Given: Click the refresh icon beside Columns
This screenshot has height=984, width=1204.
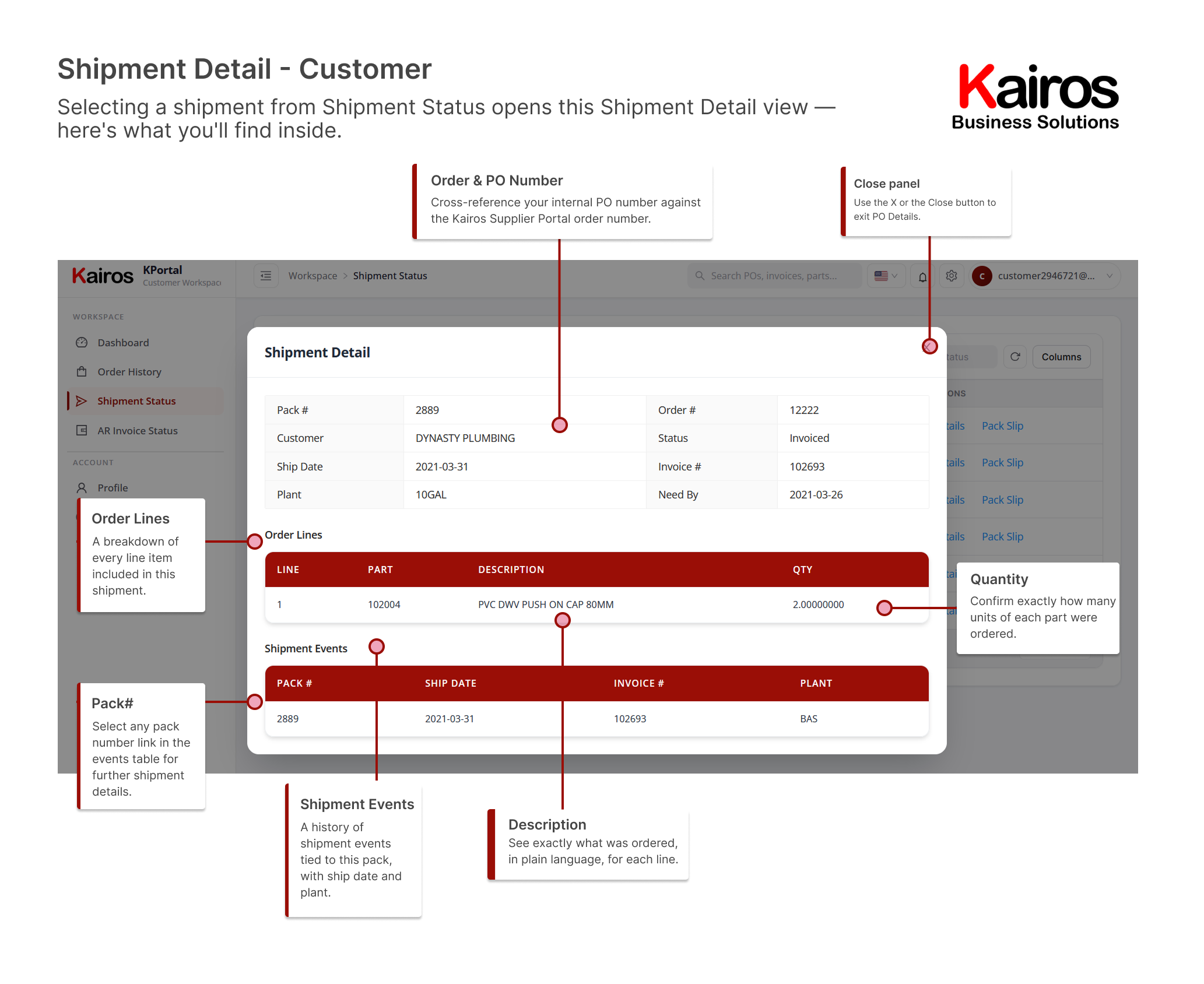Looking at the screenshot, I should 1015,357.
